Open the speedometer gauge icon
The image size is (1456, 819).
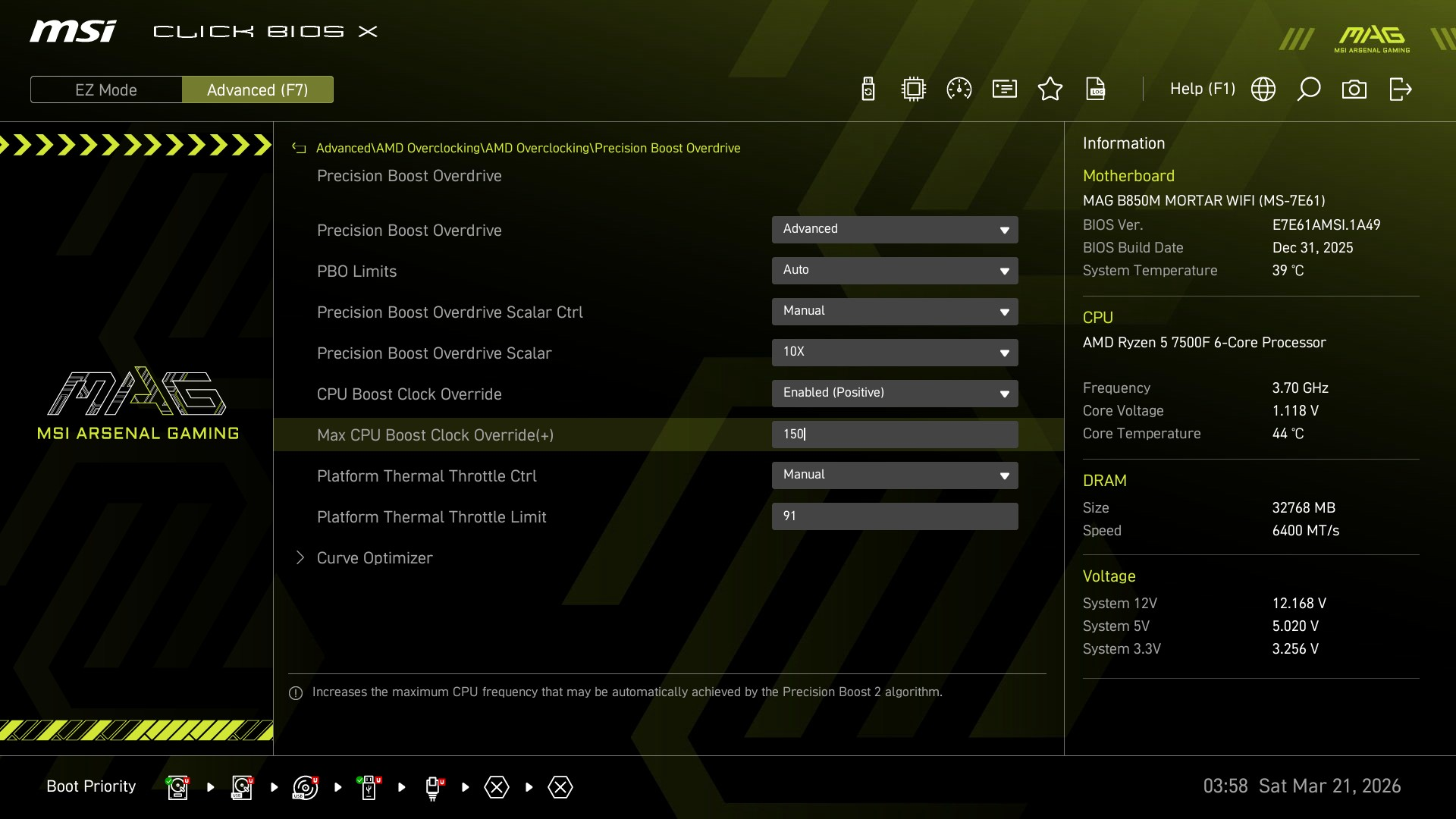tap(959, 89)
